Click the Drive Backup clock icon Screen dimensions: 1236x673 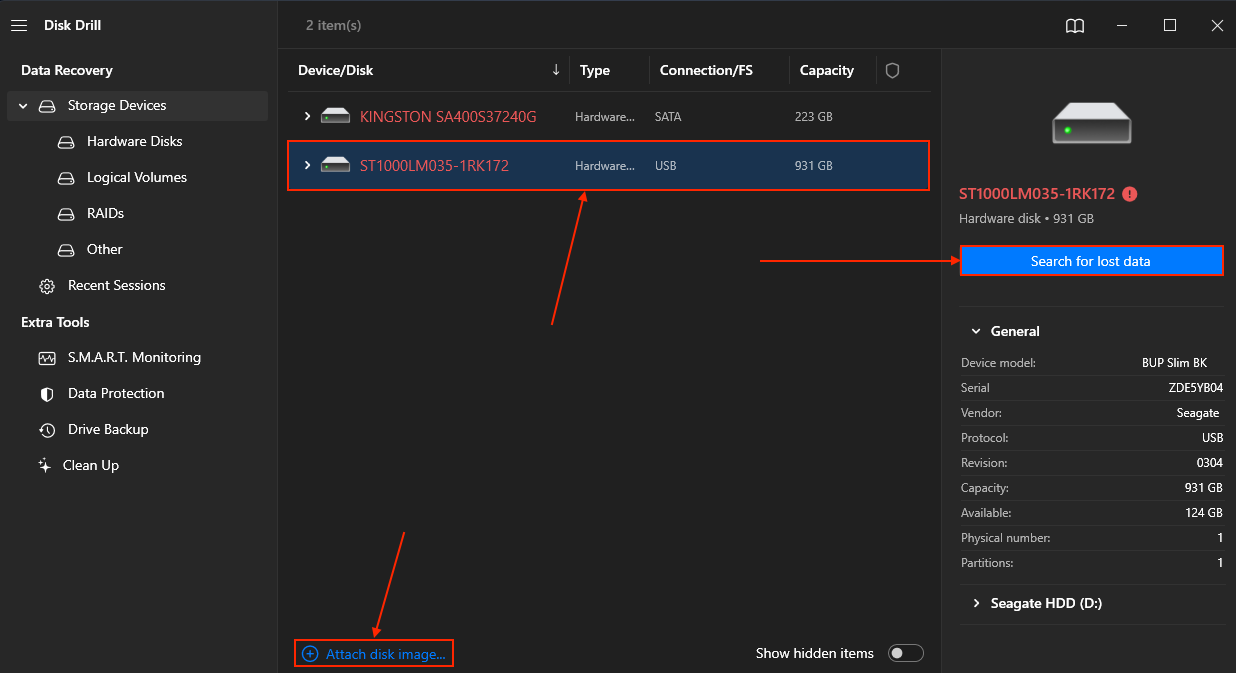[x=47, y=430]
